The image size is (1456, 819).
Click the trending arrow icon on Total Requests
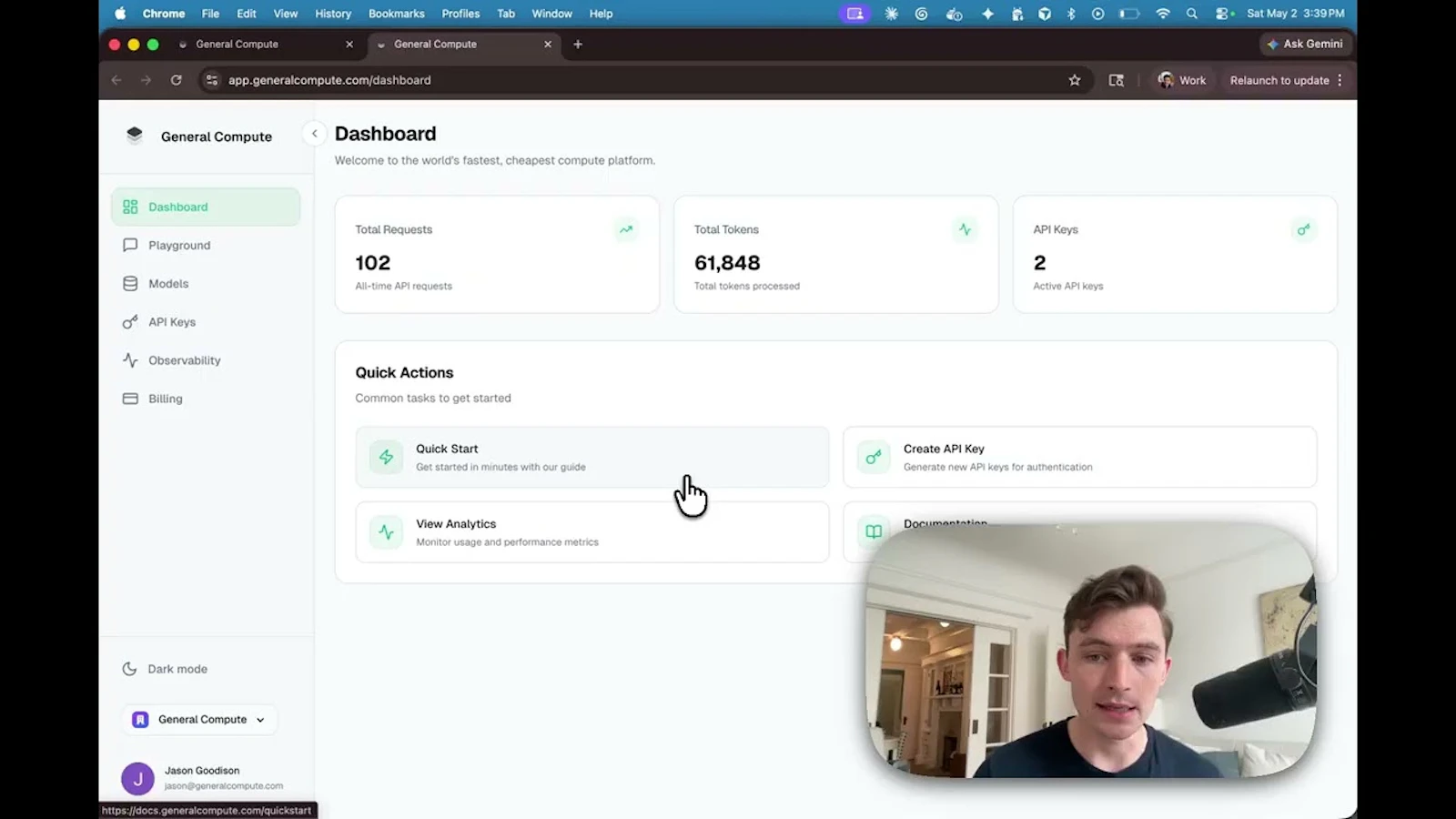pos(626,229)
